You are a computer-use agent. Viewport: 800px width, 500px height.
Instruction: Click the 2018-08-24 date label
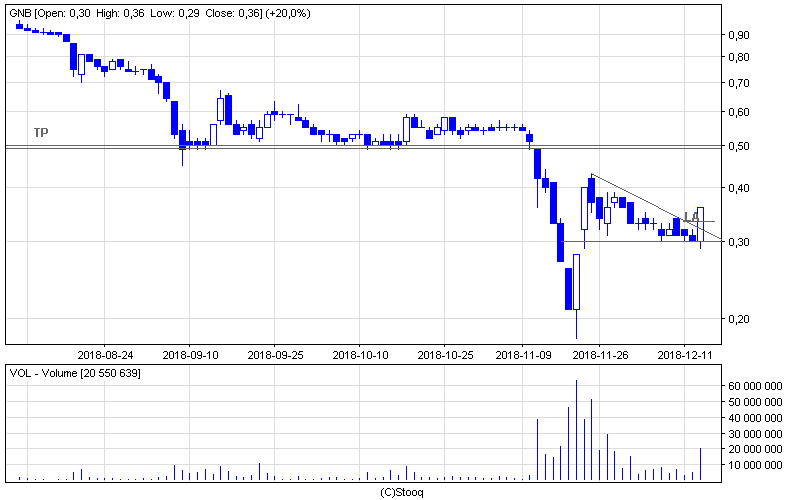(x=105, y=355)
